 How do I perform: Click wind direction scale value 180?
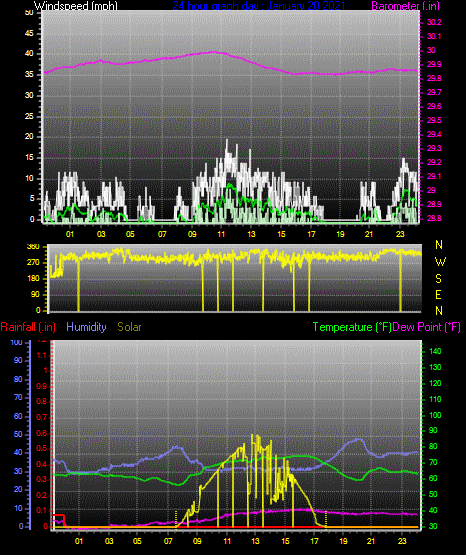coord(33,279)
